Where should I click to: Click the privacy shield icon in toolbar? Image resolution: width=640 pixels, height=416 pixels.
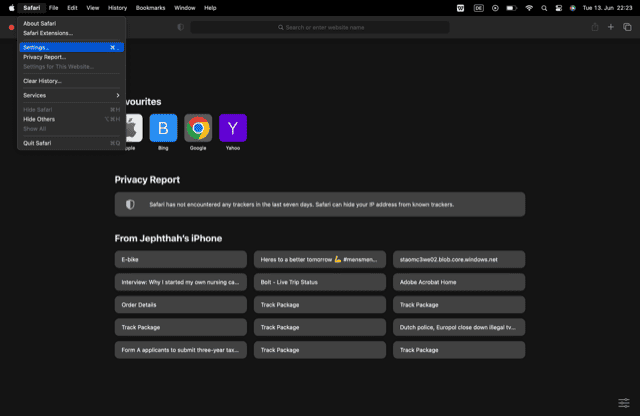click(181, 27)
